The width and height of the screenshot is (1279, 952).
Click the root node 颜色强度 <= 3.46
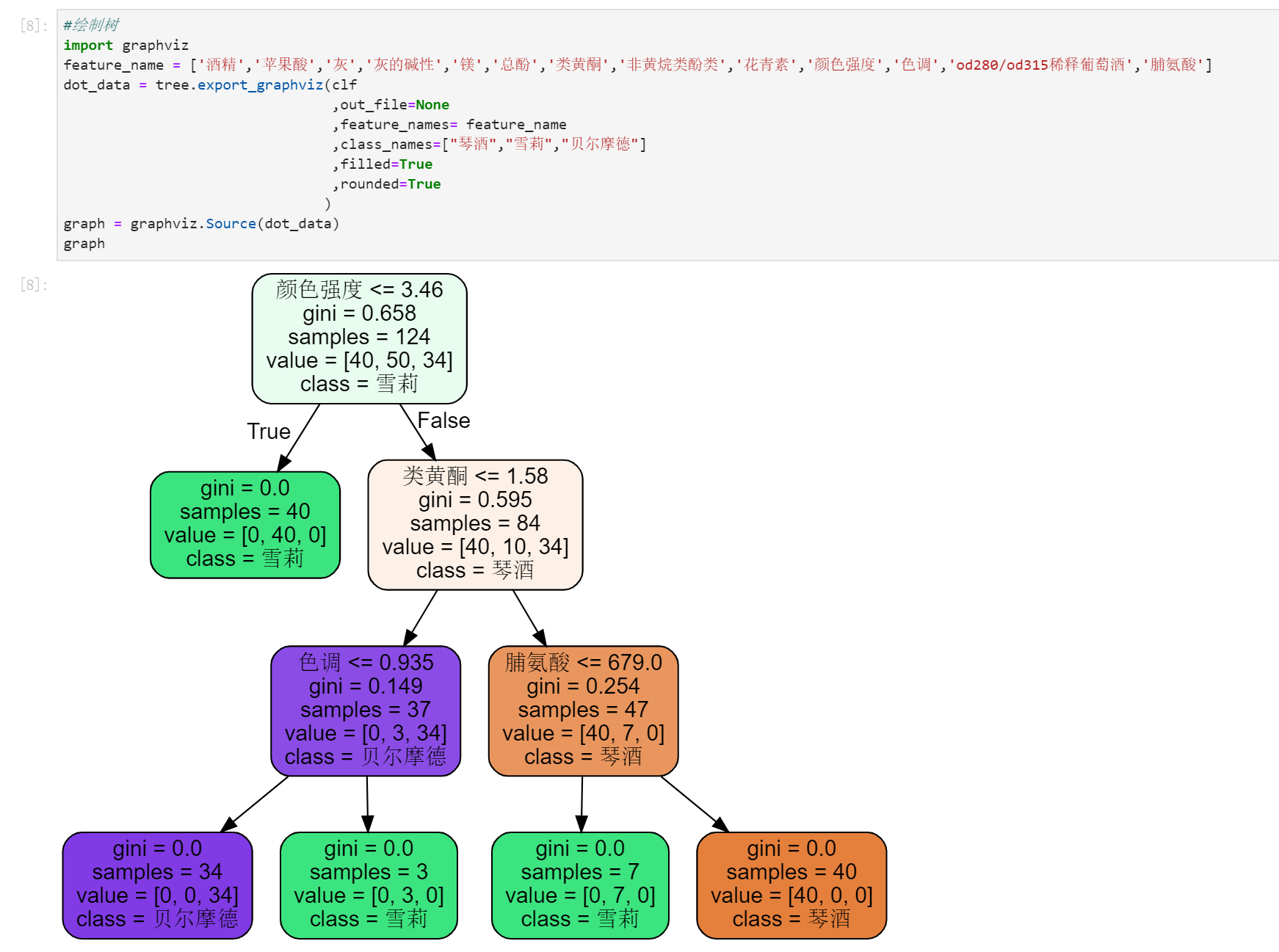pos(358,337)
